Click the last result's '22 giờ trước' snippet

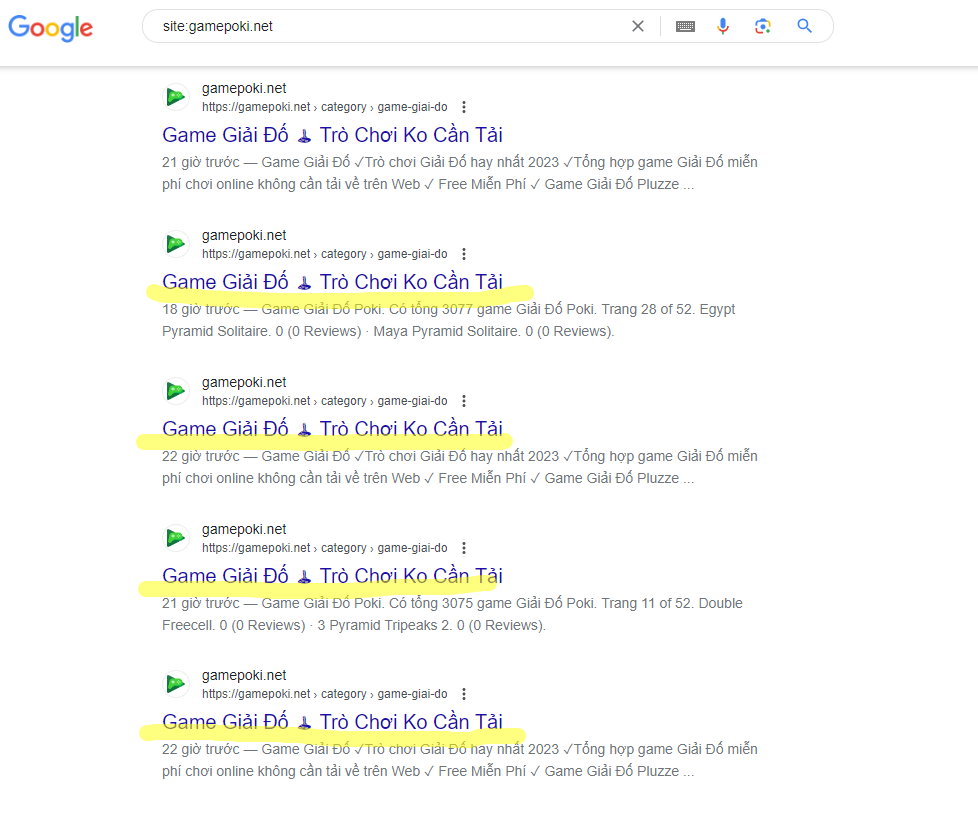point(460,760)
